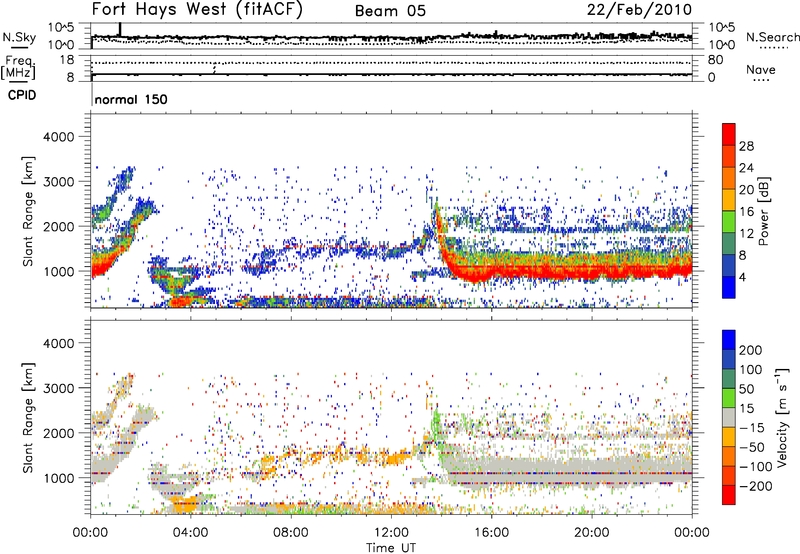Screen dimensions: 800x554
Task: Click the "16:00" time axis label
Action: pos(491,533)
